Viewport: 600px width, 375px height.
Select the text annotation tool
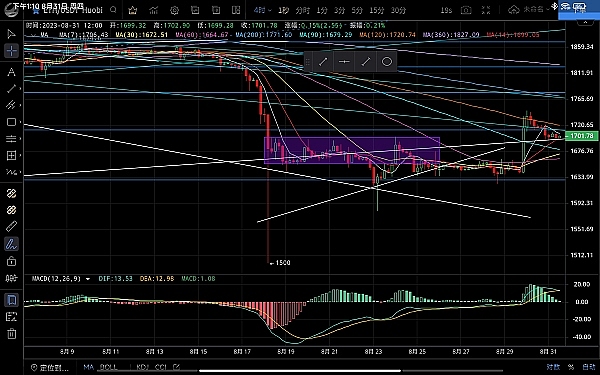click(11, 72)
